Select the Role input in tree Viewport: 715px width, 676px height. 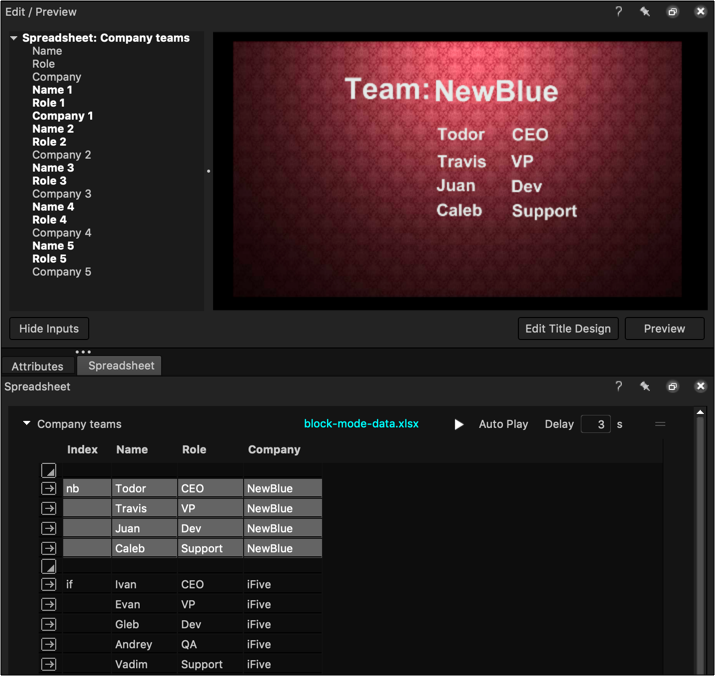[43, 64]
